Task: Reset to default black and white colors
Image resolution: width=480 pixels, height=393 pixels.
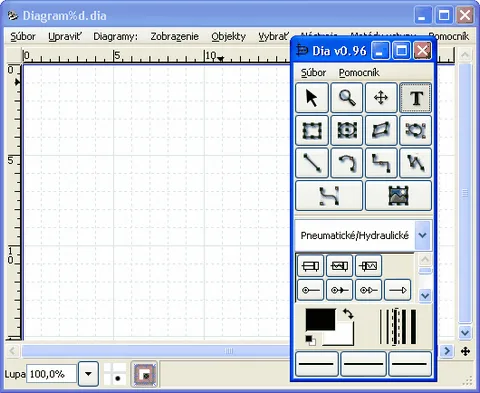Action: point(310,340)
